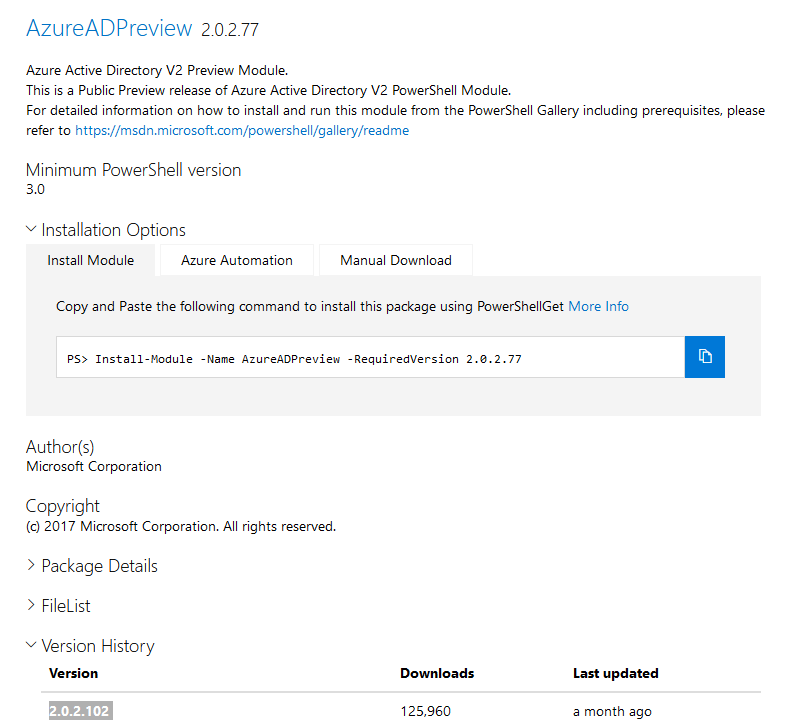Open version 2.0.2.102 details
The height and width of the screenshot is (727, 808).
[x=80, y=710]
